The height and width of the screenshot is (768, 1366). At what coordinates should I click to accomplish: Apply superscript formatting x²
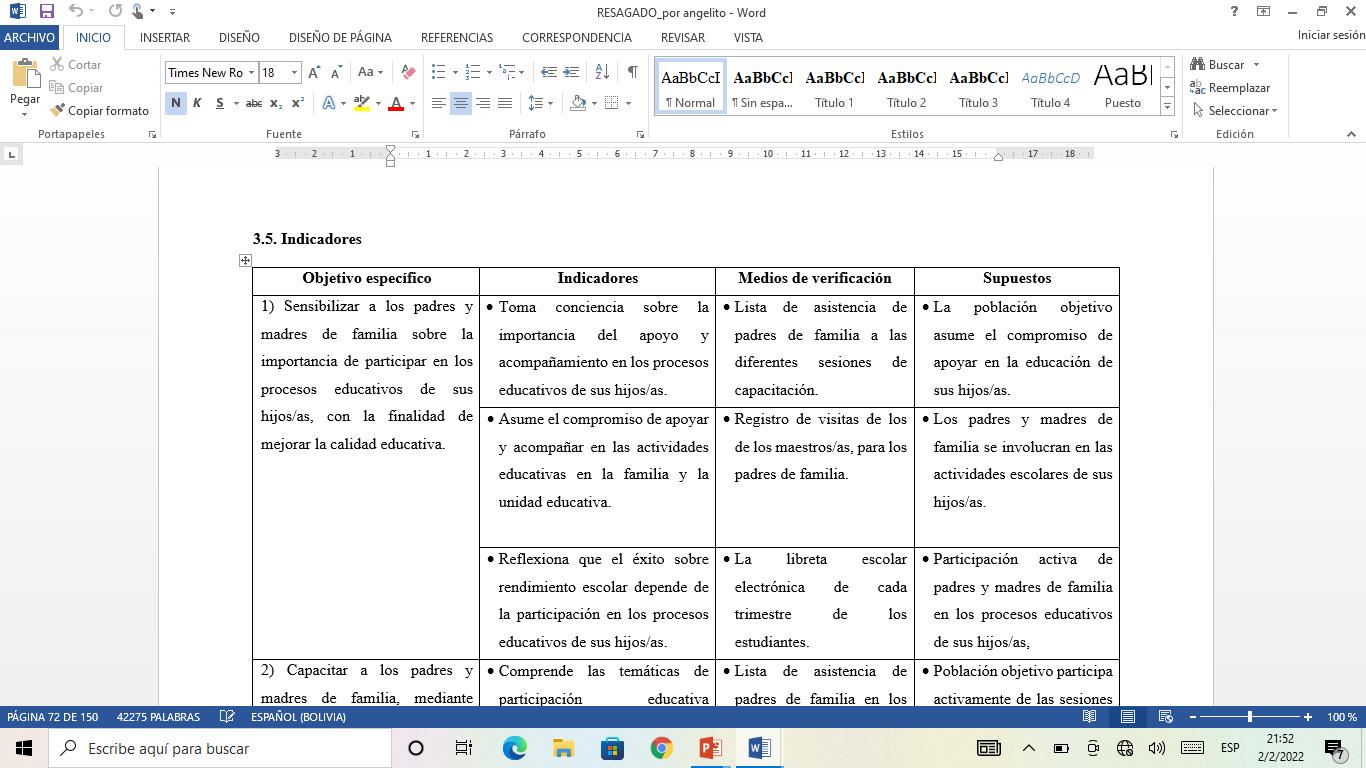298,103
